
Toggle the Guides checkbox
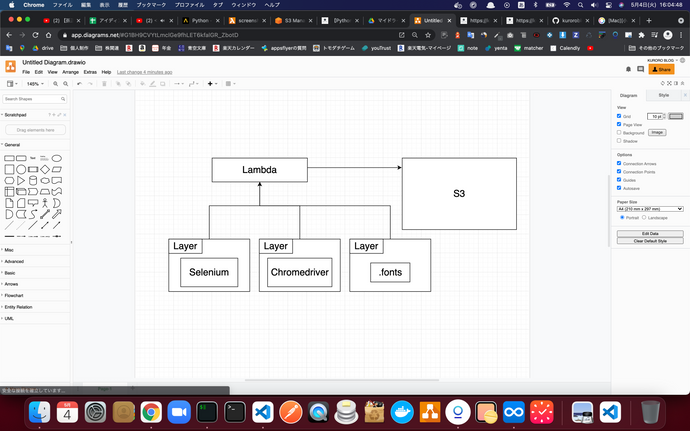[x=619, y=180]
